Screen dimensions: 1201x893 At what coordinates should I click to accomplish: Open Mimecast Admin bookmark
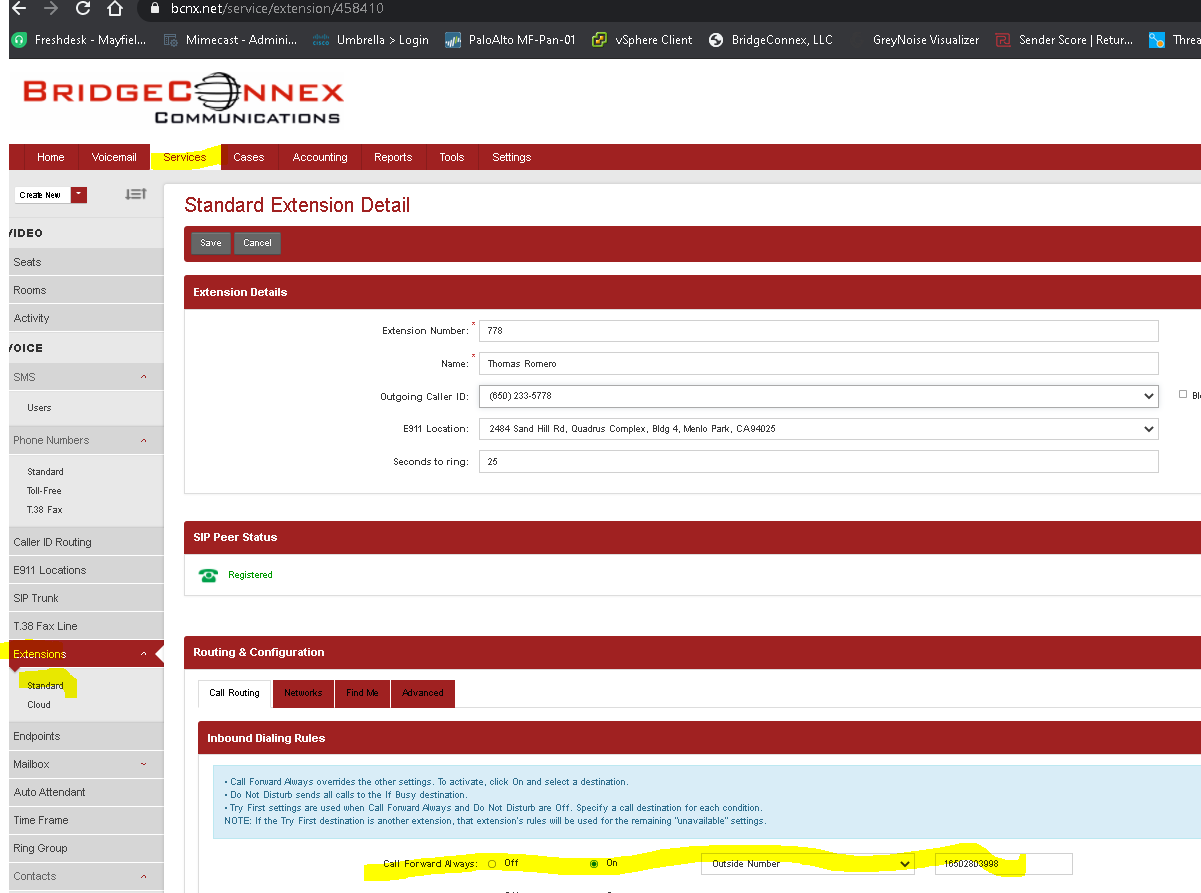230,40
